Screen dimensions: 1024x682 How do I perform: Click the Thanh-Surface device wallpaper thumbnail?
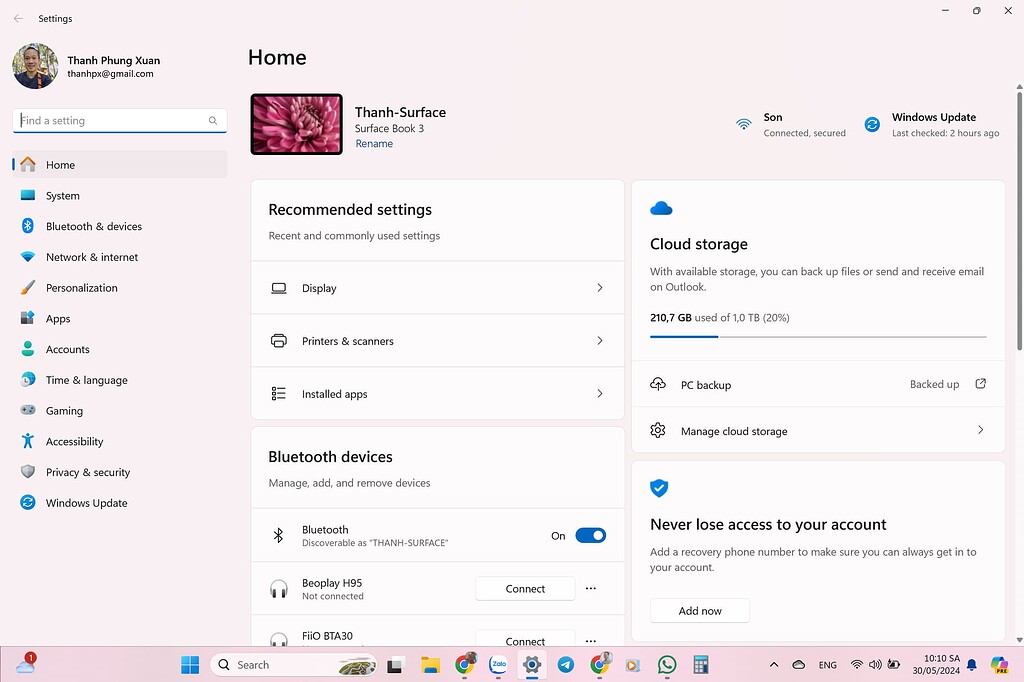296,124
